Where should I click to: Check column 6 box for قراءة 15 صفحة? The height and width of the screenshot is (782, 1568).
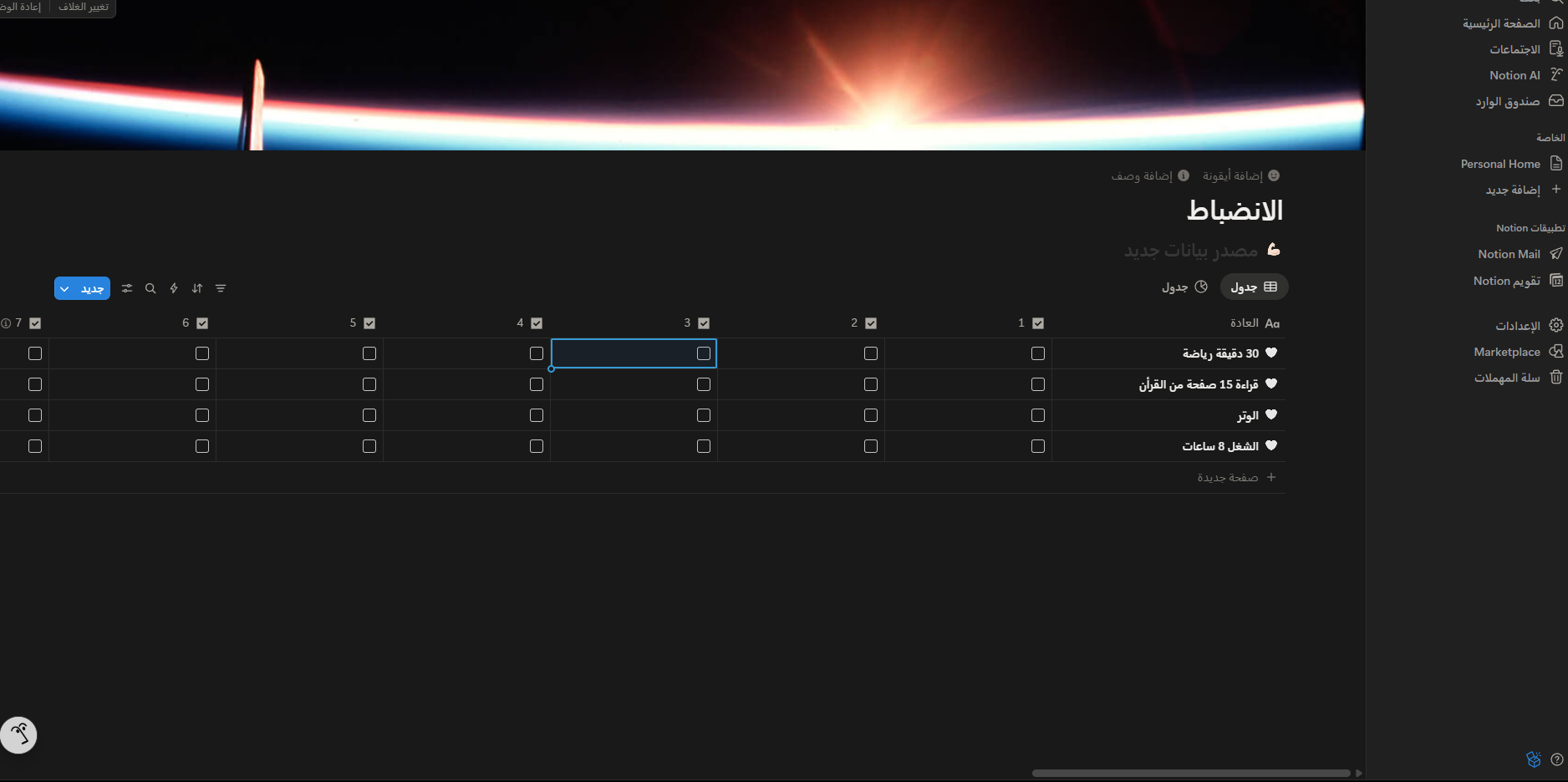pos(202,384)
